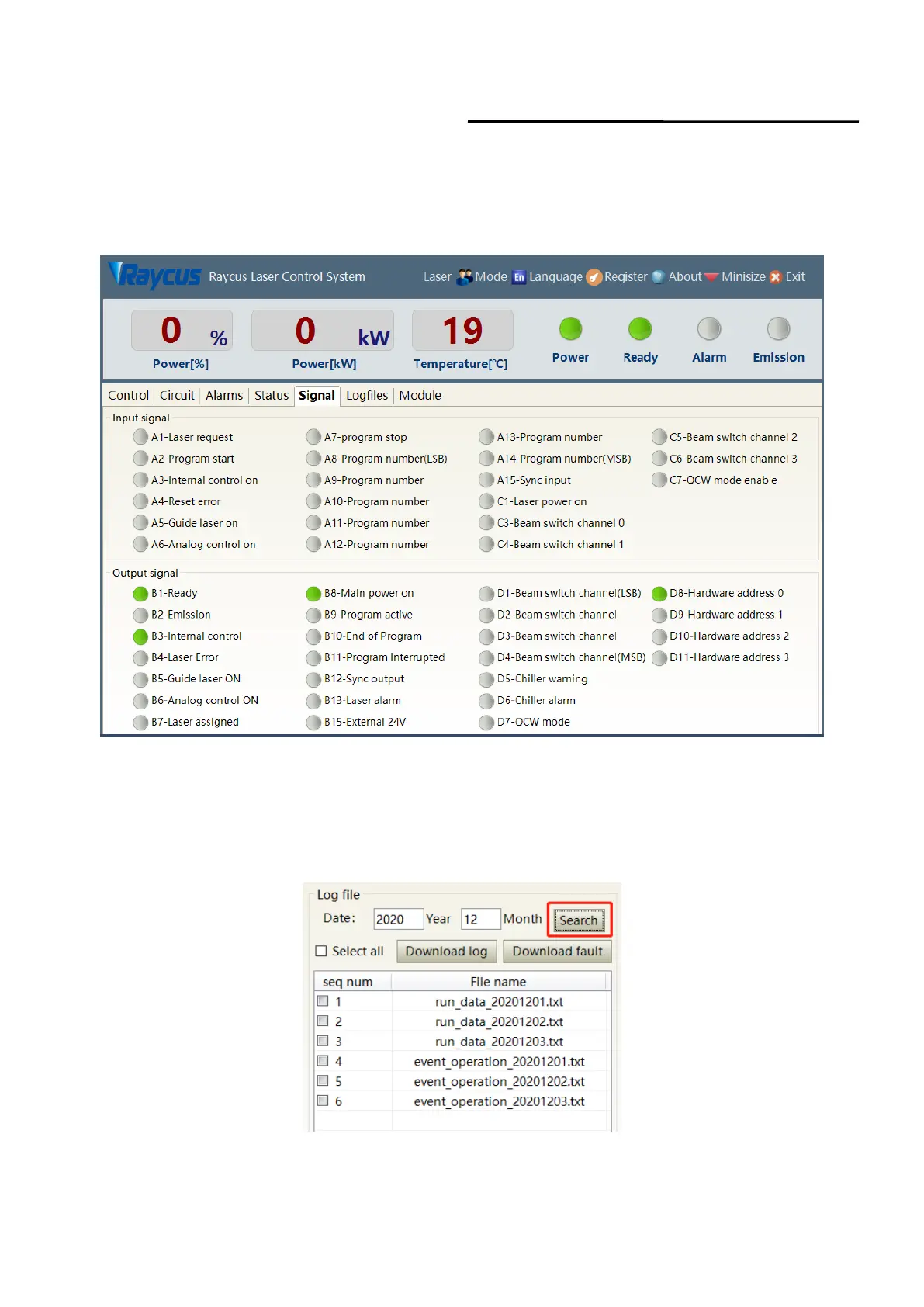Switch to the Control tab
The height and width of the screenshot is (1307, 924).
pyautogui.click(x=128, y=395)
